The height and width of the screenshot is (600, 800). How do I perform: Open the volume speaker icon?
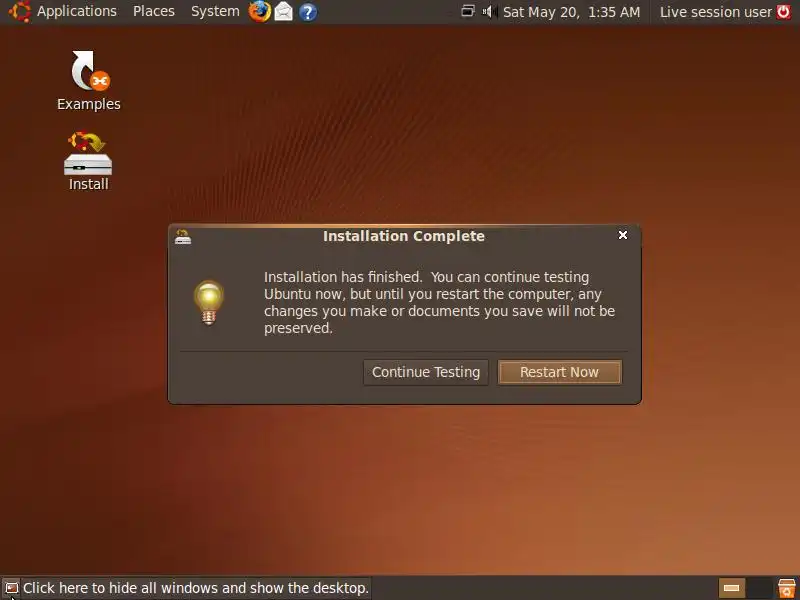click(489, 11)
